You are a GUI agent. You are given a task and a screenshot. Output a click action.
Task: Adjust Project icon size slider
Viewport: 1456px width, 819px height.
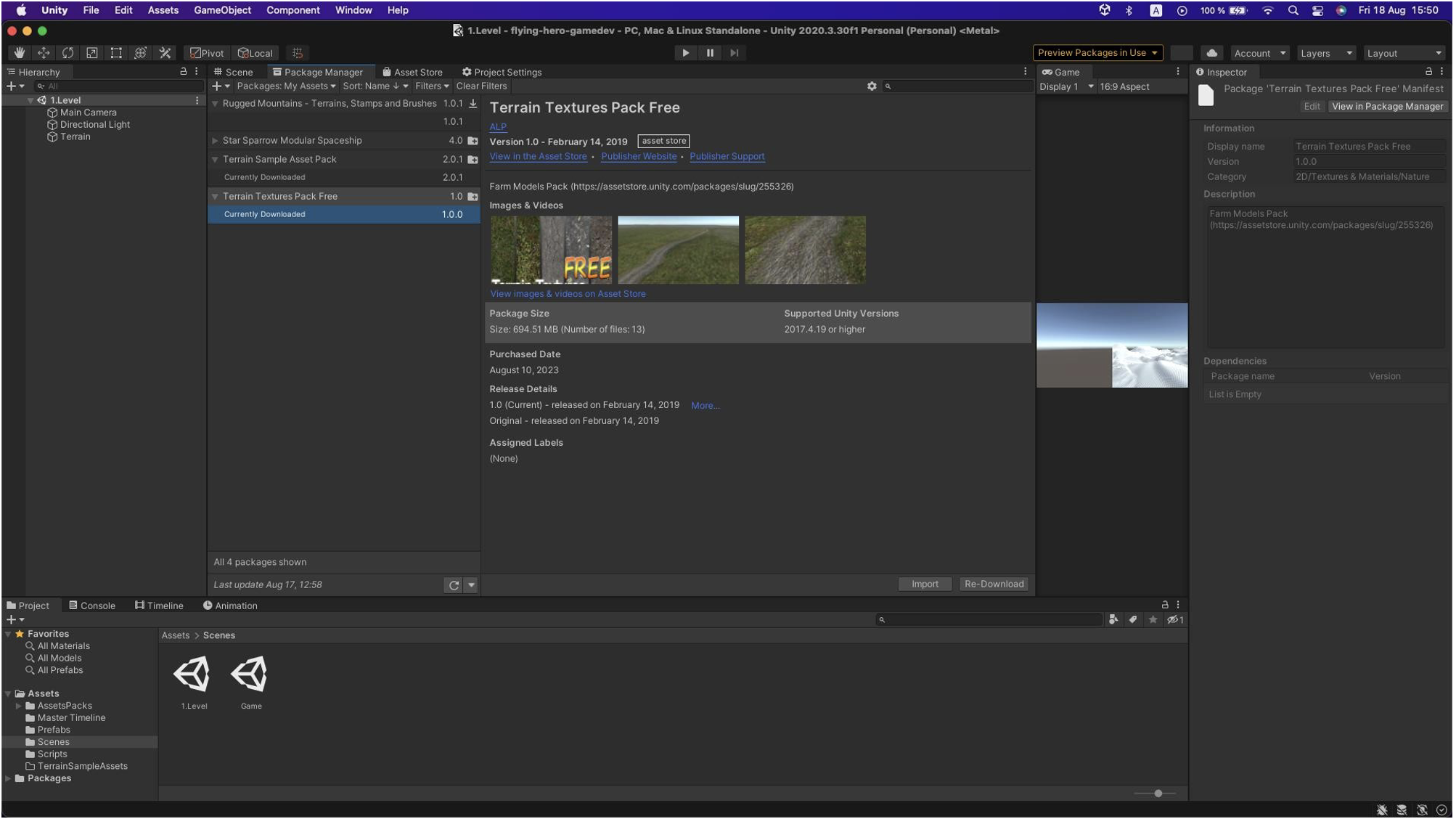pos(1158,794)
